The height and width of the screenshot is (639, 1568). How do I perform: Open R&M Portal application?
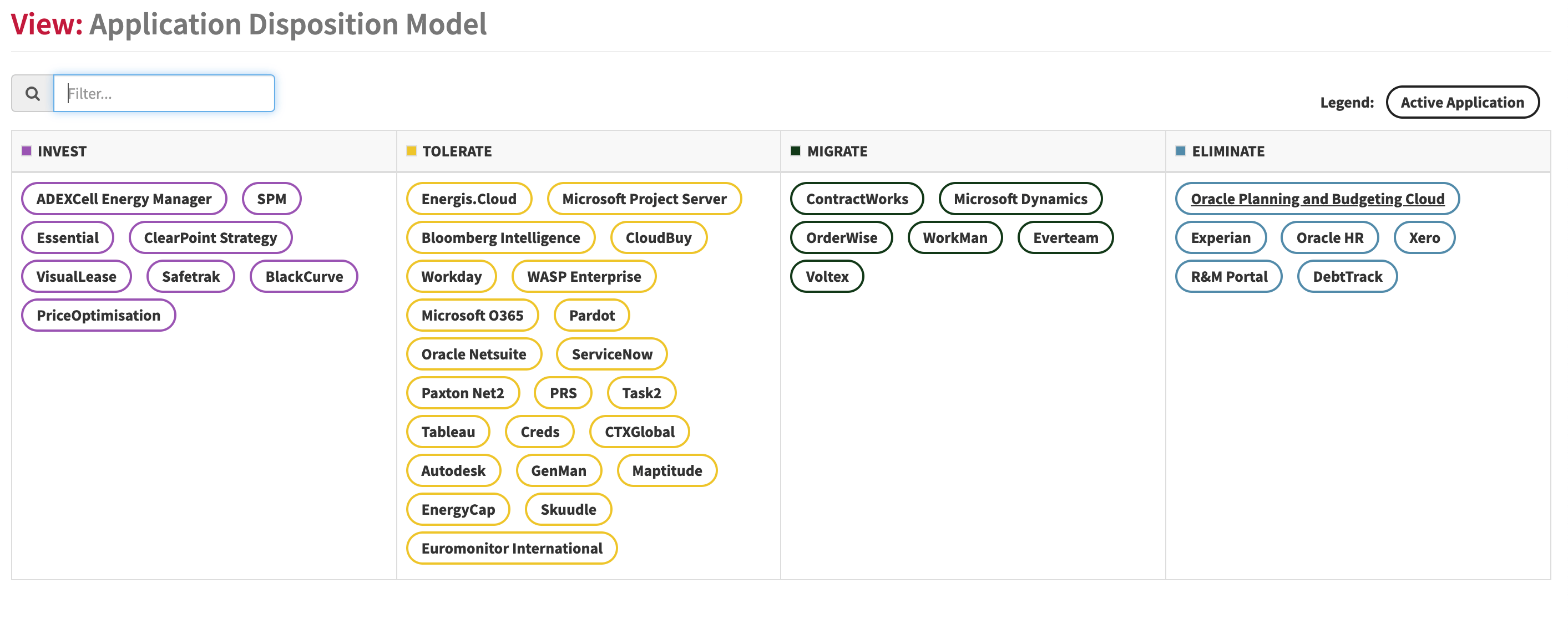pos(1229,277)
